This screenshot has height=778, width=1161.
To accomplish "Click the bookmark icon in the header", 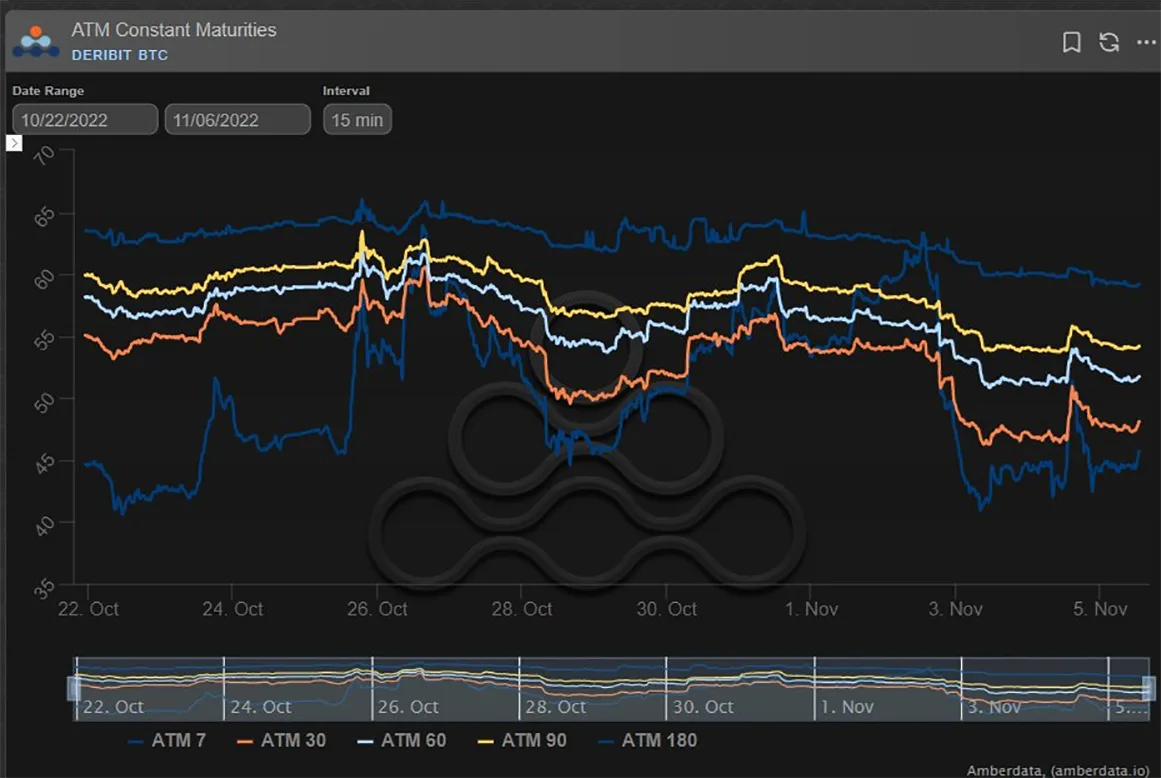I will (x=1071, y=42).
